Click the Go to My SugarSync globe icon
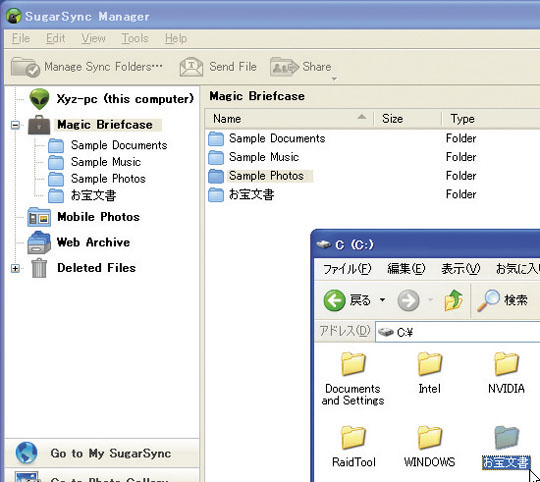540x482 pixels. coord(27,453)
